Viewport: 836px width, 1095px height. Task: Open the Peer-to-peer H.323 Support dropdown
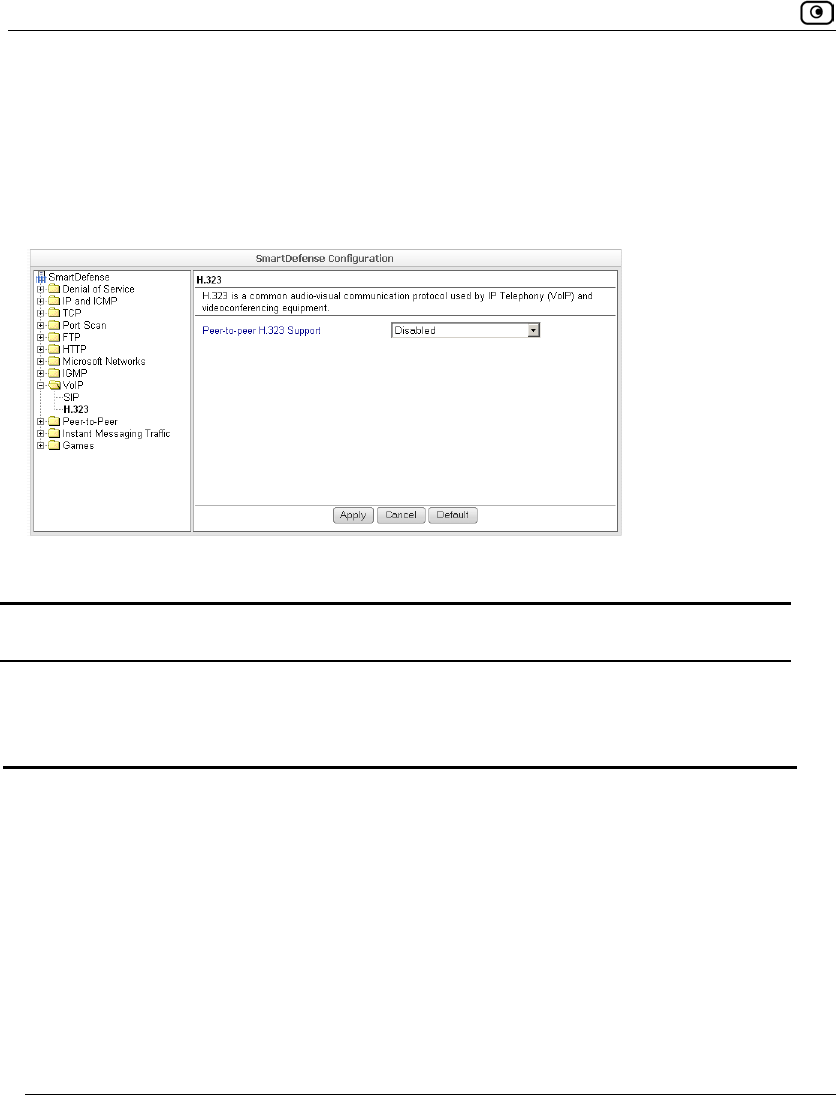pos(534,330)
